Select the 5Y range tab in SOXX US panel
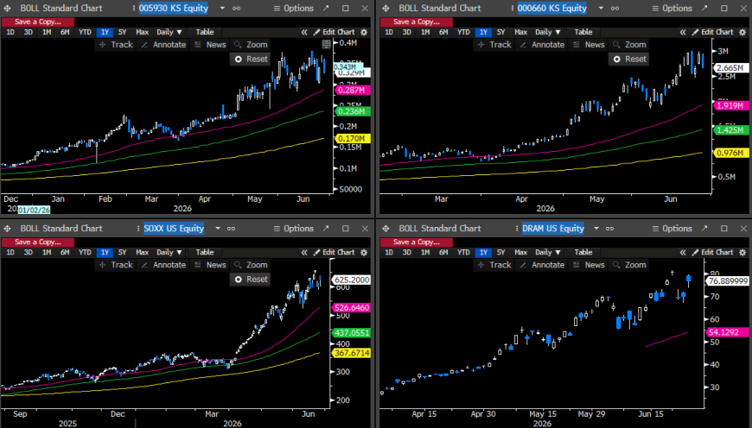 (122, 252)
